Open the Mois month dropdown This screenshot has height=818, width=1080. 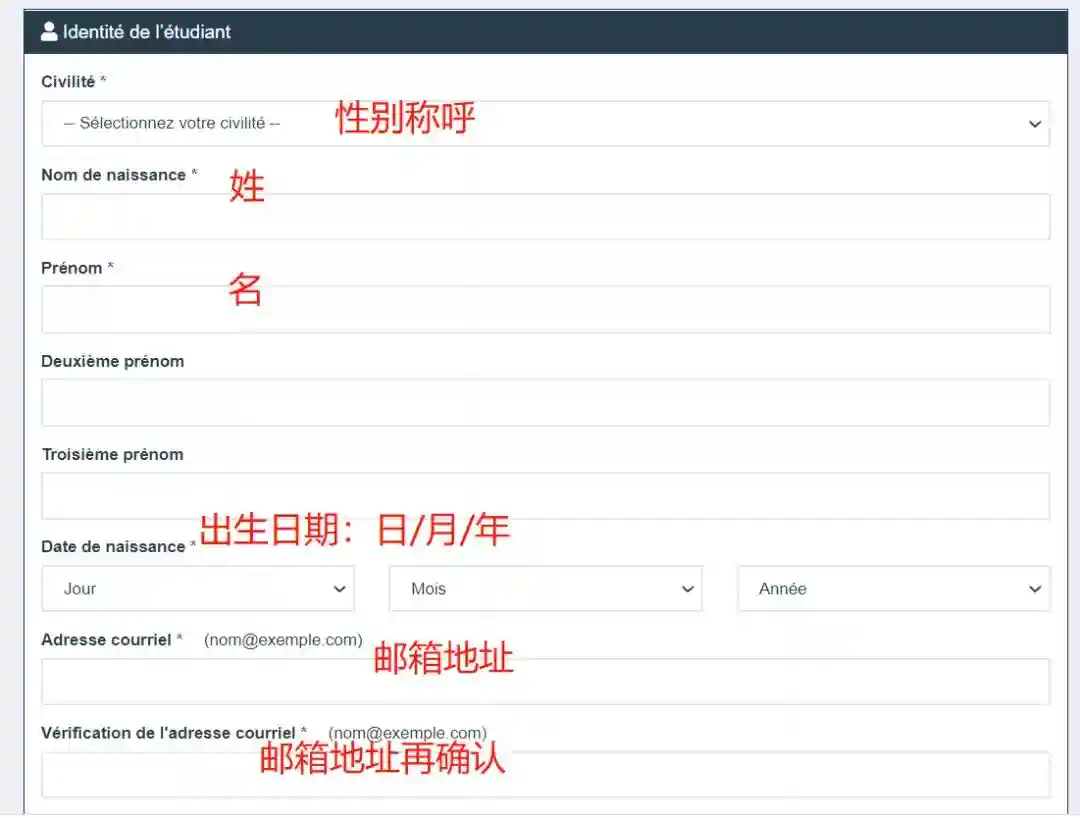pos(545,589)
